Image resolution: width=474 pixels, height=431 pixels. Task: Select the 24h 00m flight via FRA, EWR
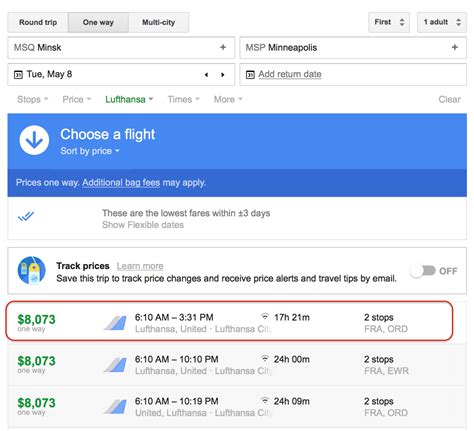(x=237, y=365)
